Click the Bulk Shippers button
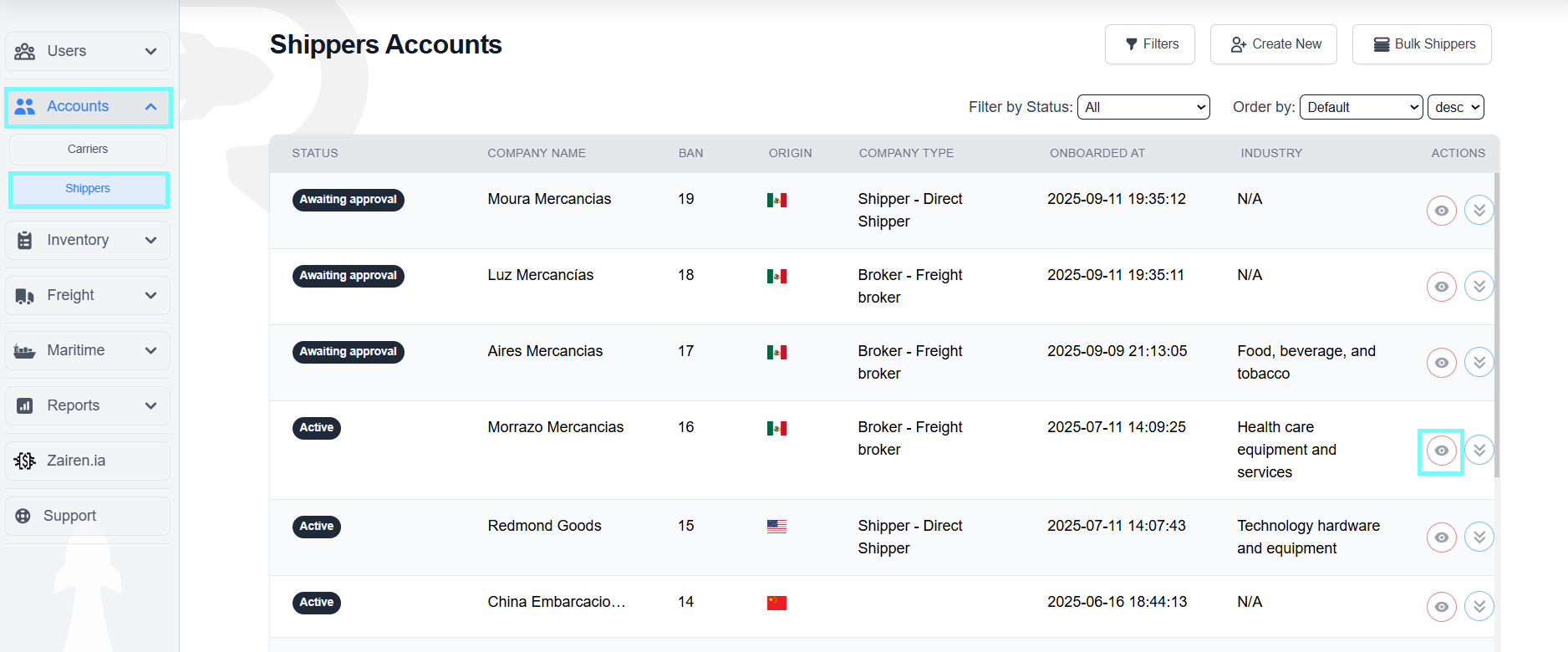Image resolution: width=1568 pixels, height=652 pixels. (1422, 44)
